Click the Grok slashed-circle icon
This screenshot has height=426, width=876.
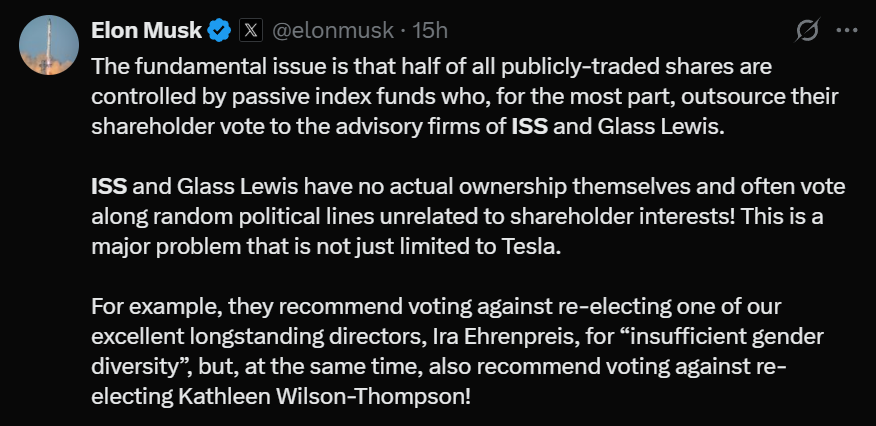click(807, 31)
